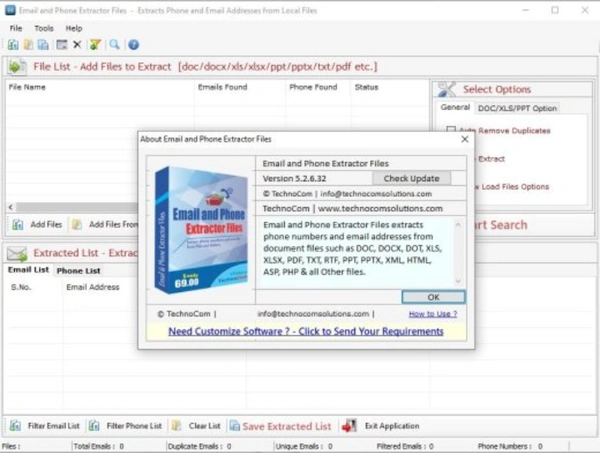
Task: Click the green arrow File List header icon
Action: (17, 67)
